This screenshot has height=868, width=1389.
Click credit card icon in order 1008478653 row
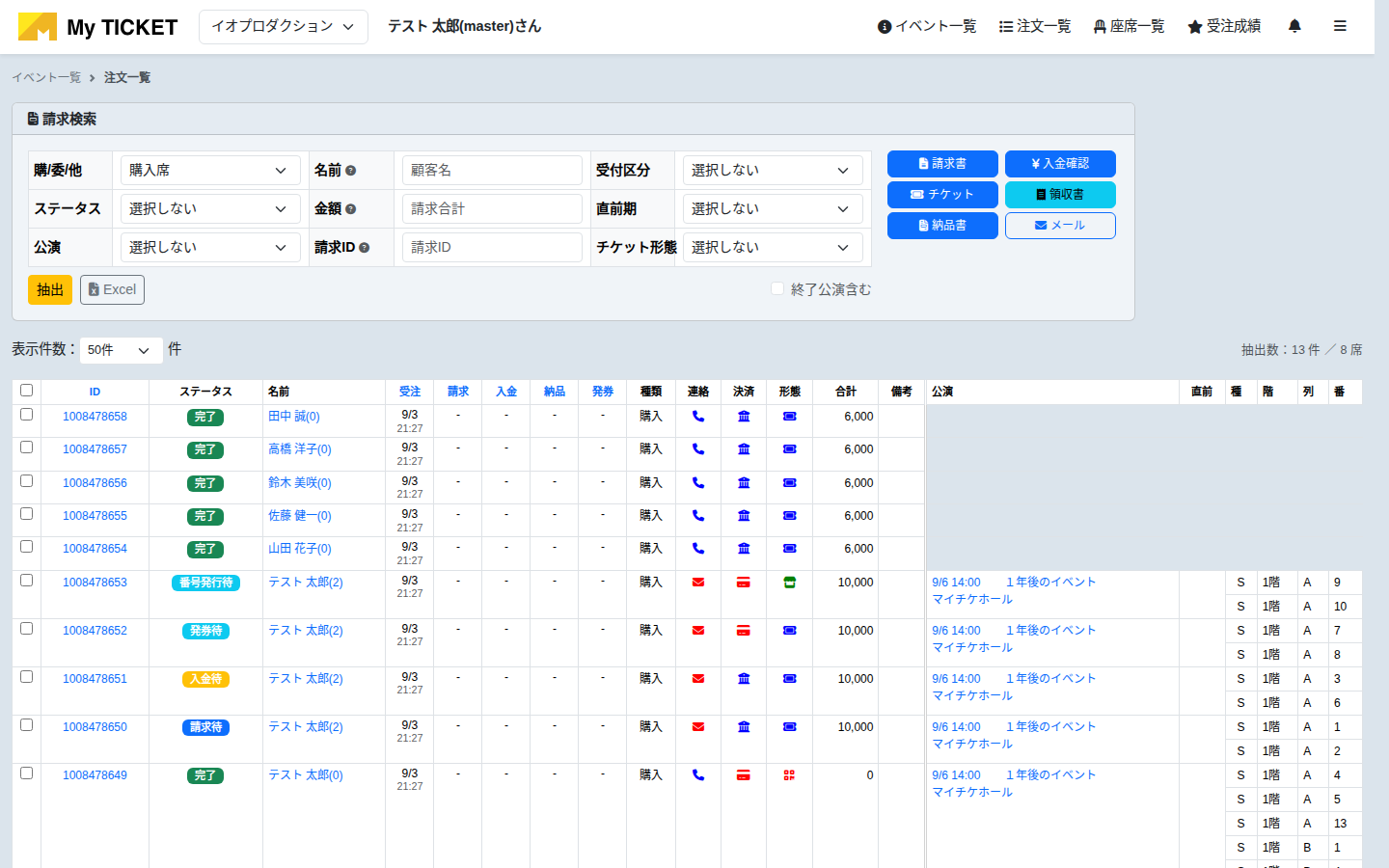click(x=744, y=583)
